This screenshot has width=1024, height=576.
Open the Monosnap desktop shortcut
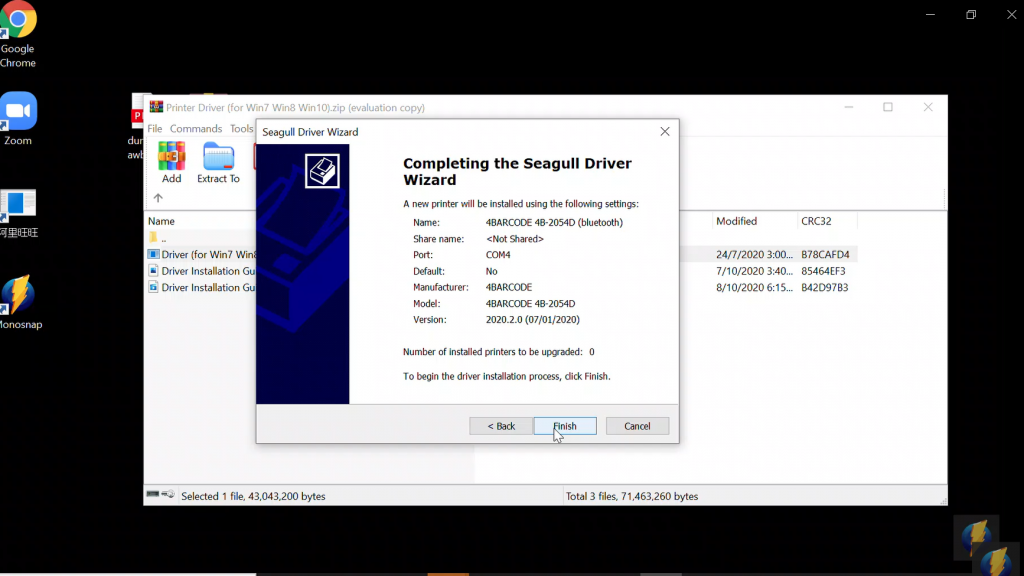pos(20,302)
